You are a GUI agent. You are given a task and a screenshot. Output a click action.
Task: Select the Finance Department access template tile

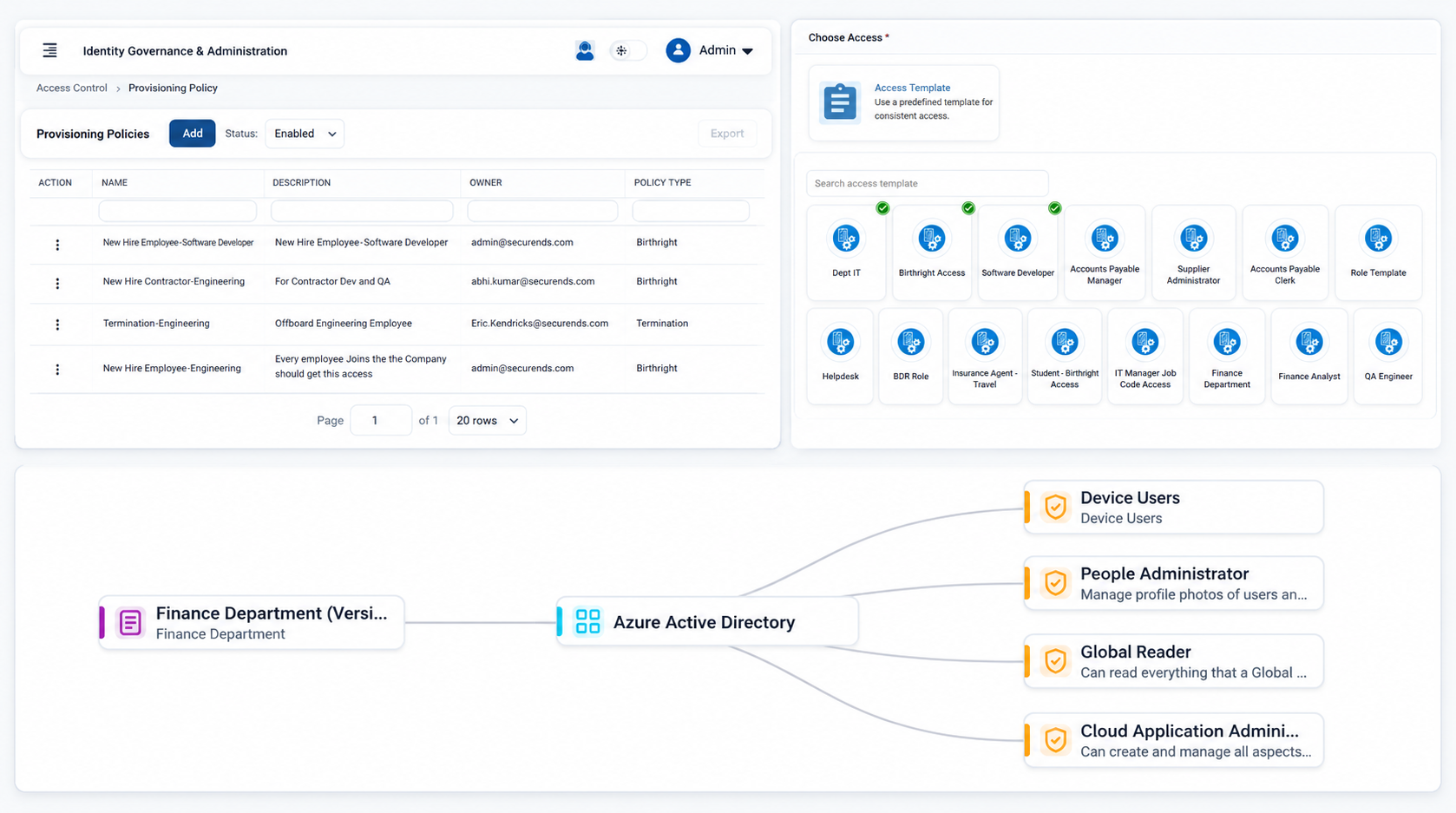pyautogui.click(x=1227, y=357)
